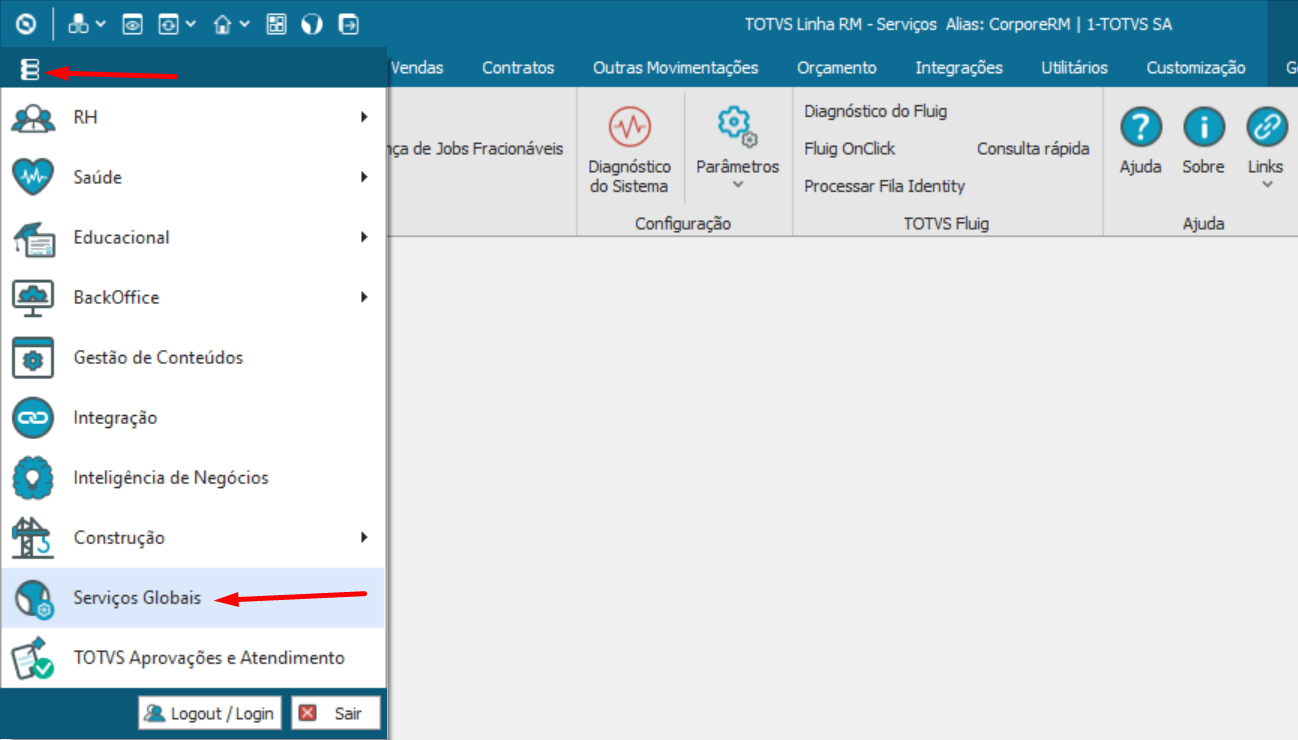Click the Sair button
The width and height of the screenshot is (1298, 740).
pyautogui.click(x=336, y=713)
